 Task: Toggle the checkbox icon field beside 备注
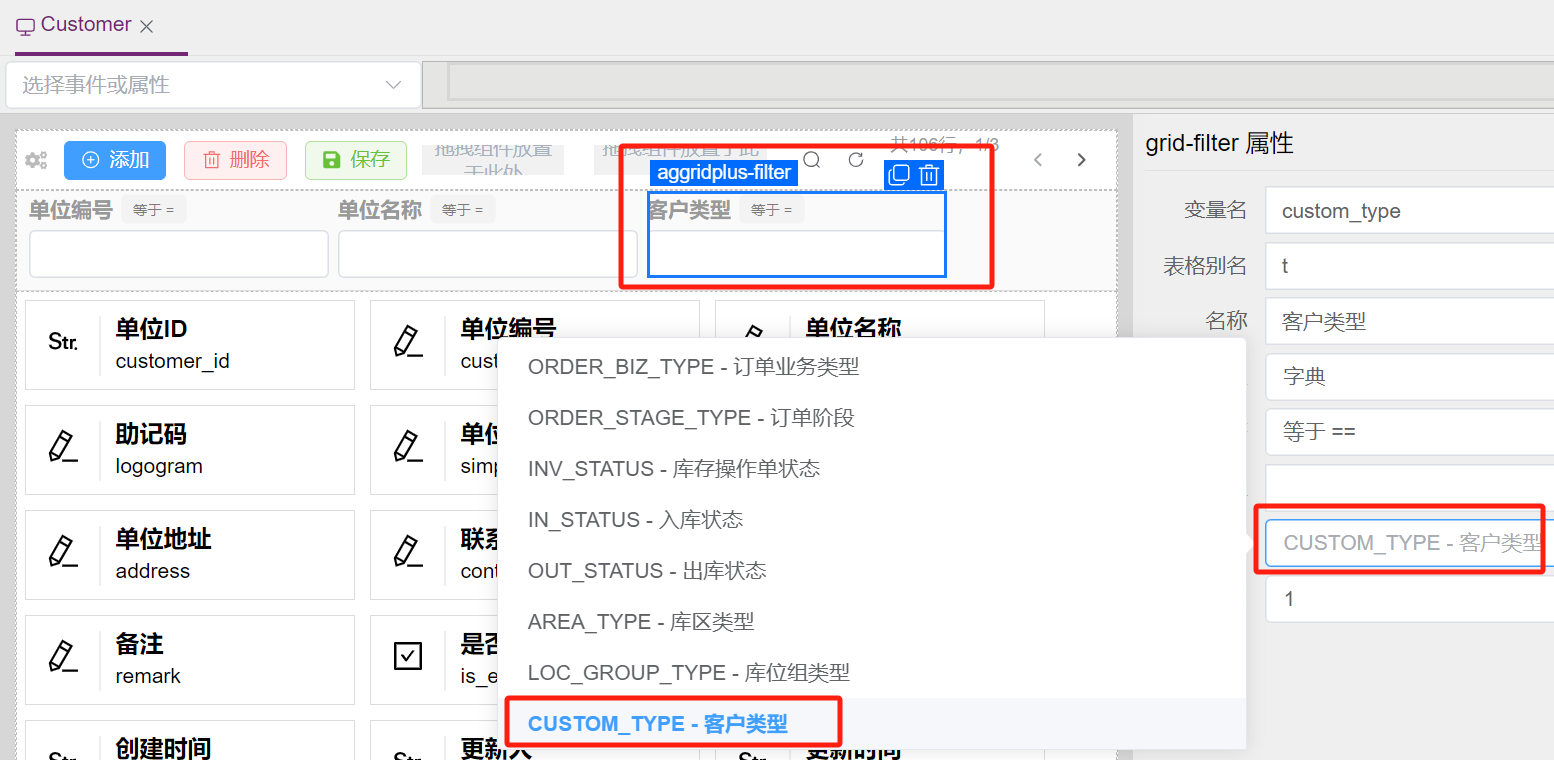coord(408,657)
